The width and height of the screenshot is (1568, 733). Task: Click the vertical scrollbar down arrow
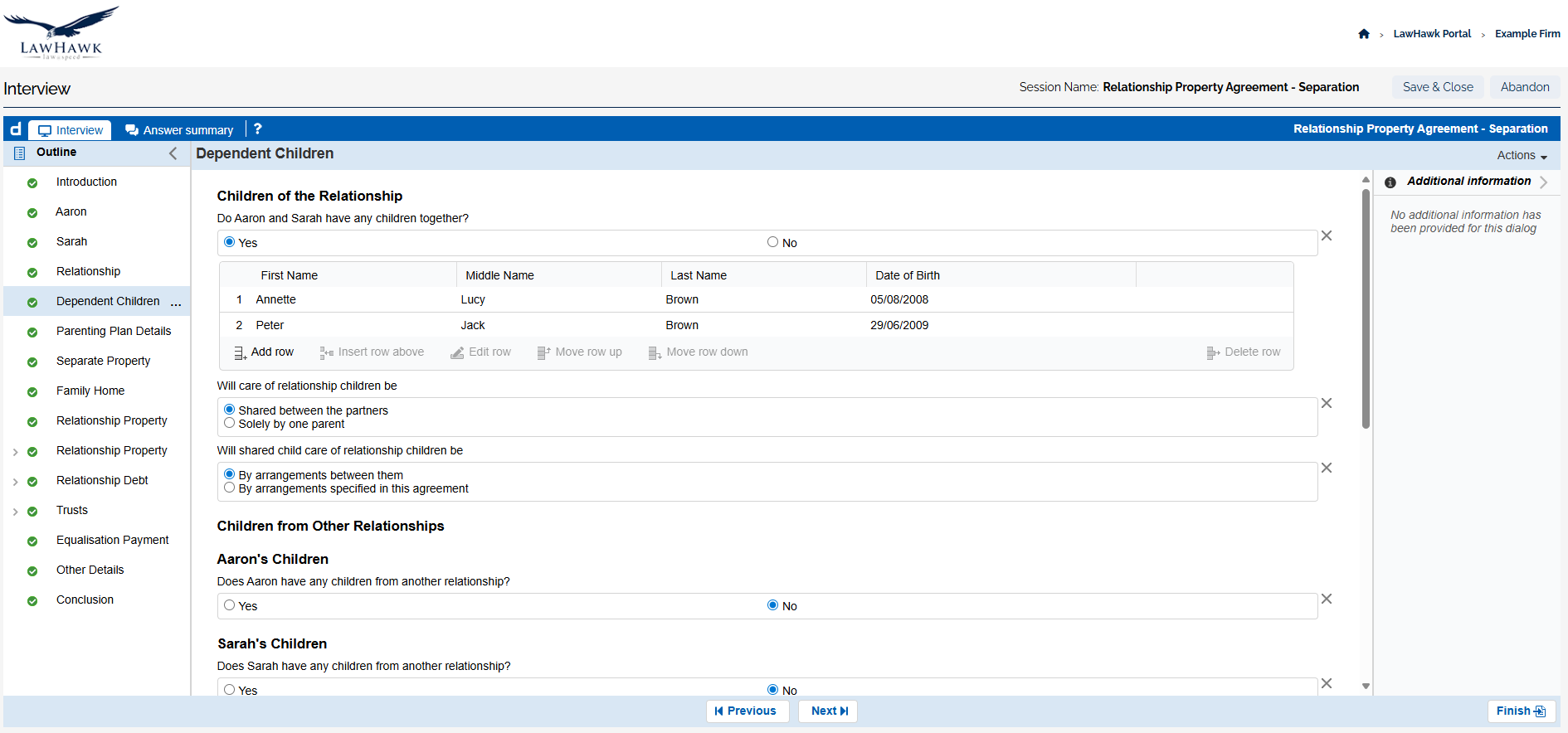(x=1366, y=687)
